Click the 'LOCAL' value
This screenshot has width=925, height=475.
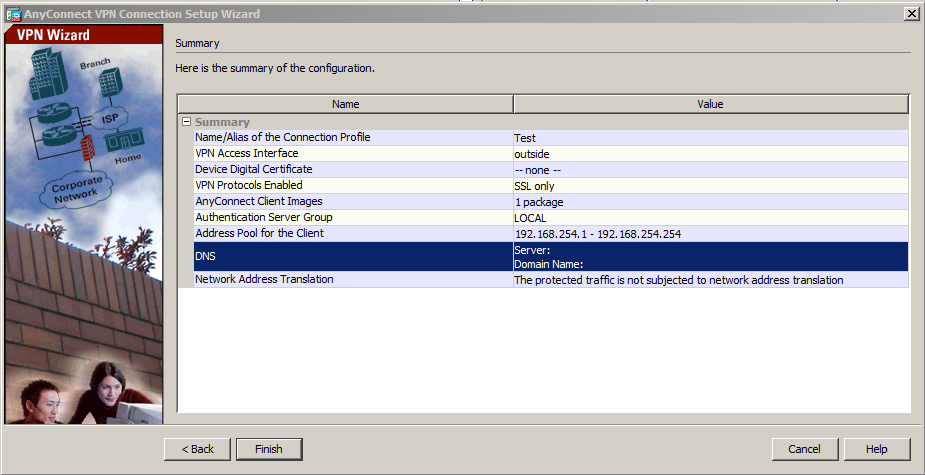tap(530, 218)
